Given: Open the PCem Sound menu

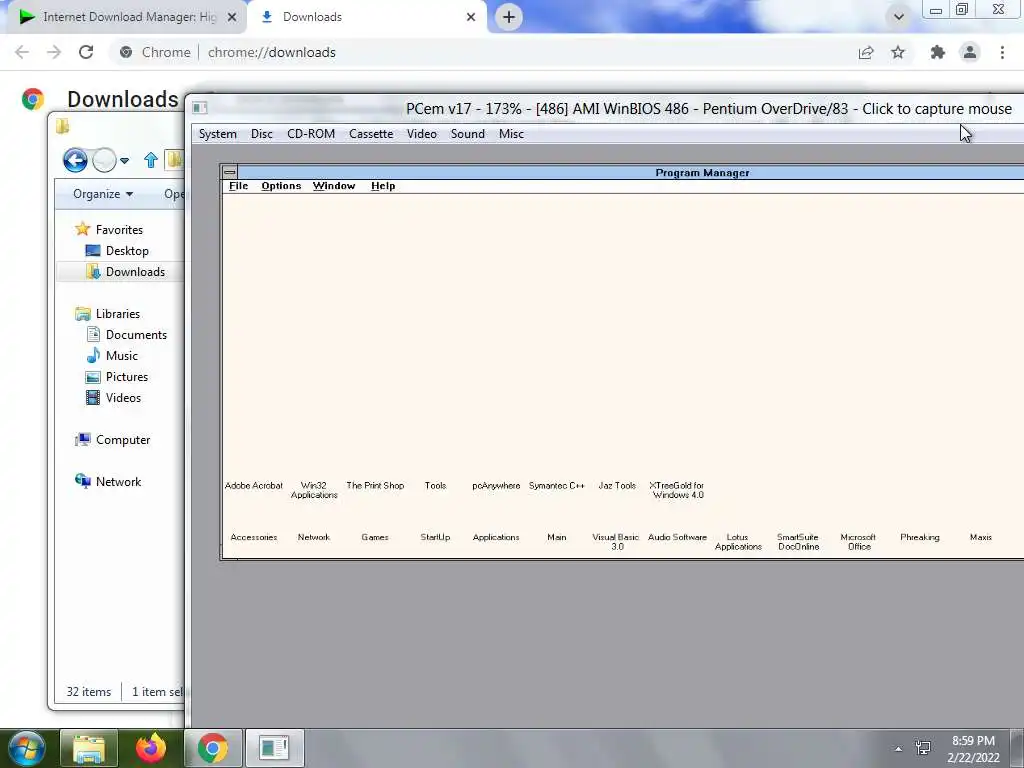Looking at the screenshot, I should pos(468,134).
